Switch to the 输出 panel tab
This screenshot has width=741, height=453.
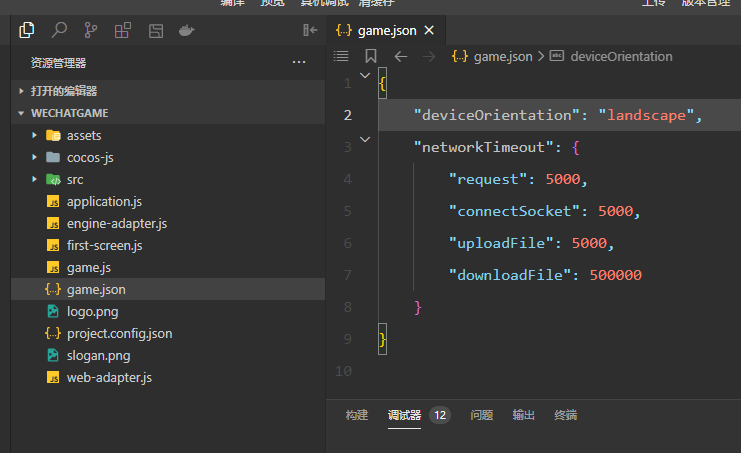click(x=524, y=415)
